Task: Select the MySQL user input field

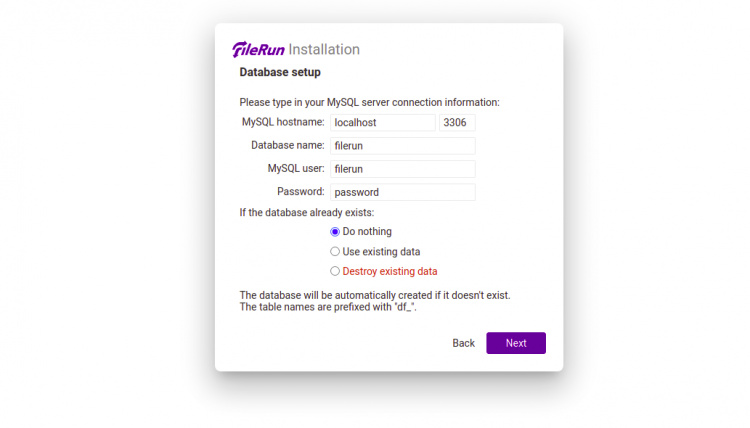Action: (x=402, y=169)
